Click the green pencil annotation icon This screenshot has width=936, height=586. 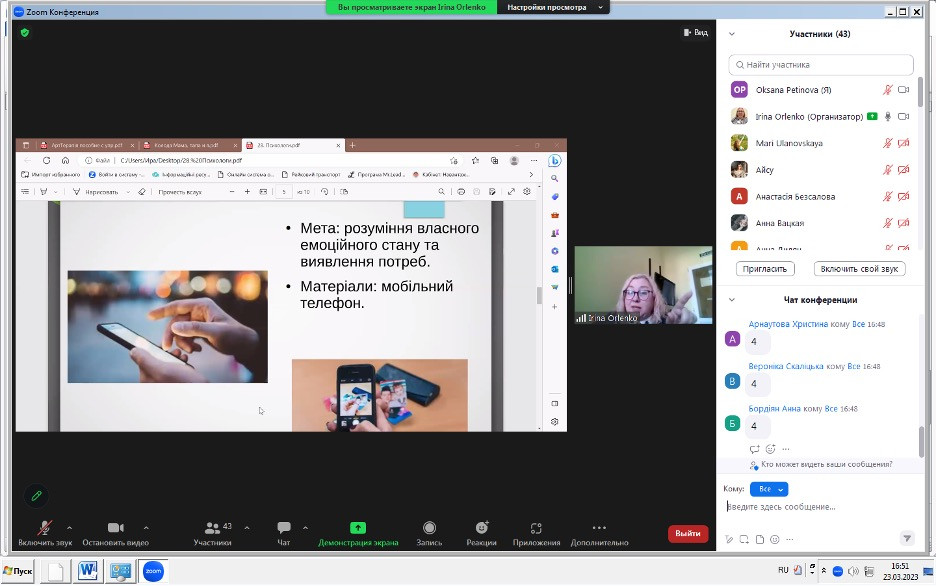[x=36, y=495]
